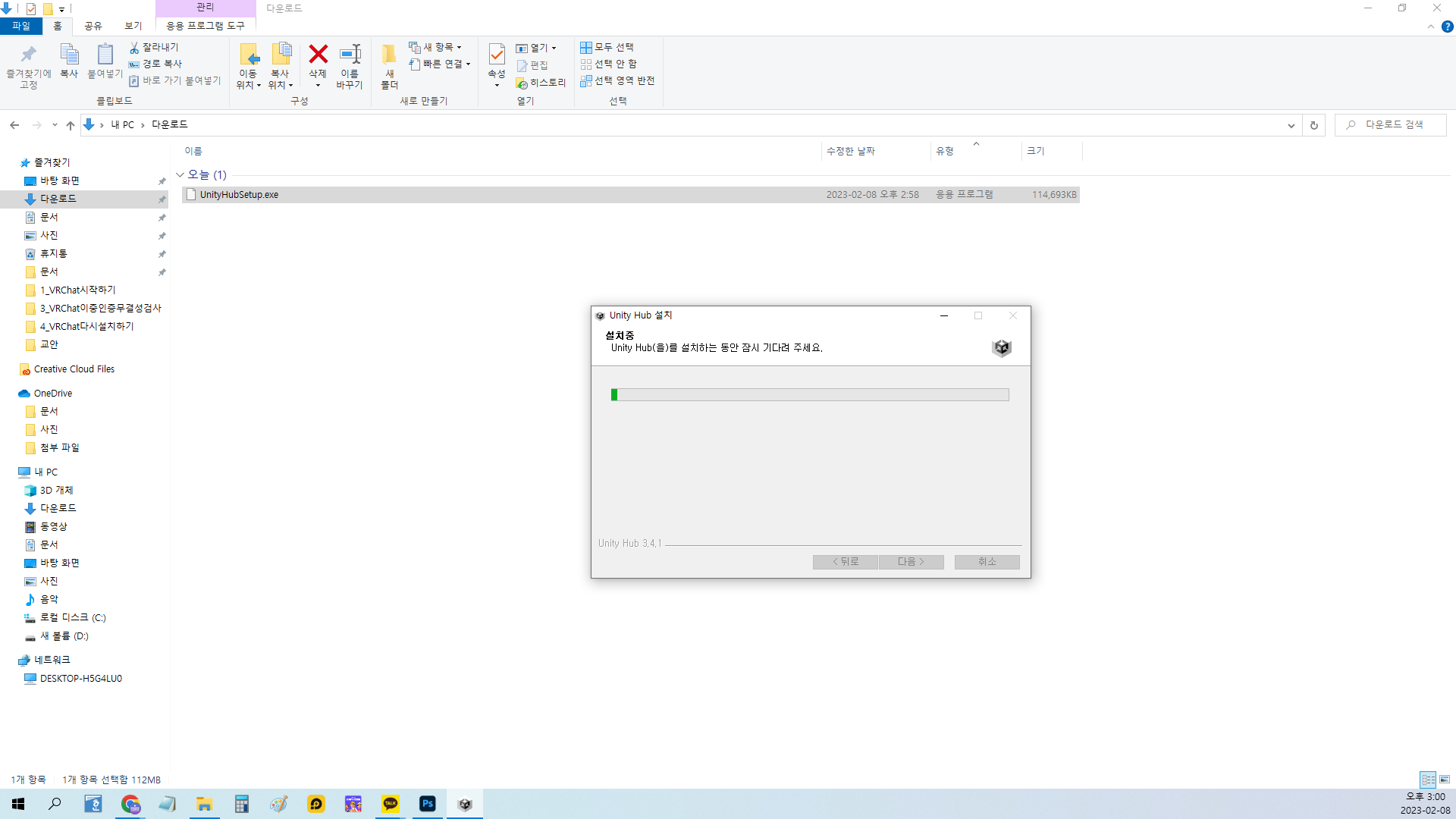Screen dimensions: 1456x819
Task: Click Select none (선택 안 함)
Action: click(x=609, y=64)
